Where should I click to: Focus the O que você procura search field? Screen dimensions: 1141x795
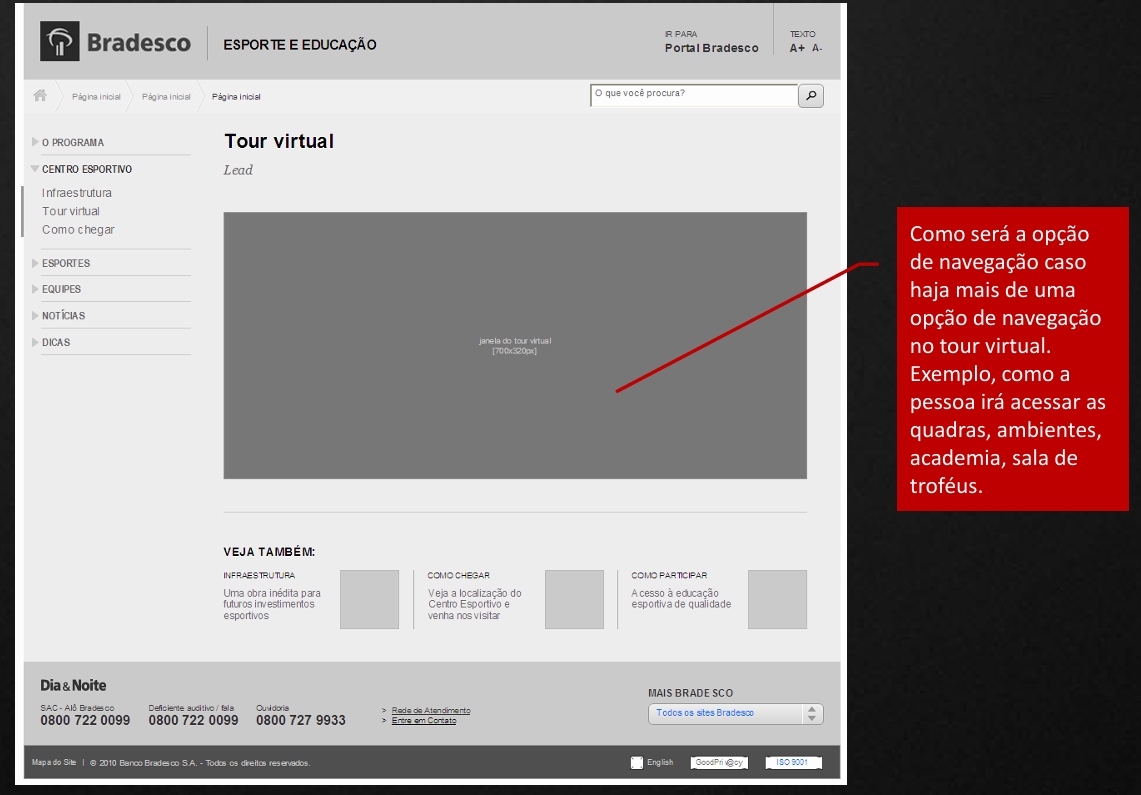(x=694, y=95)
